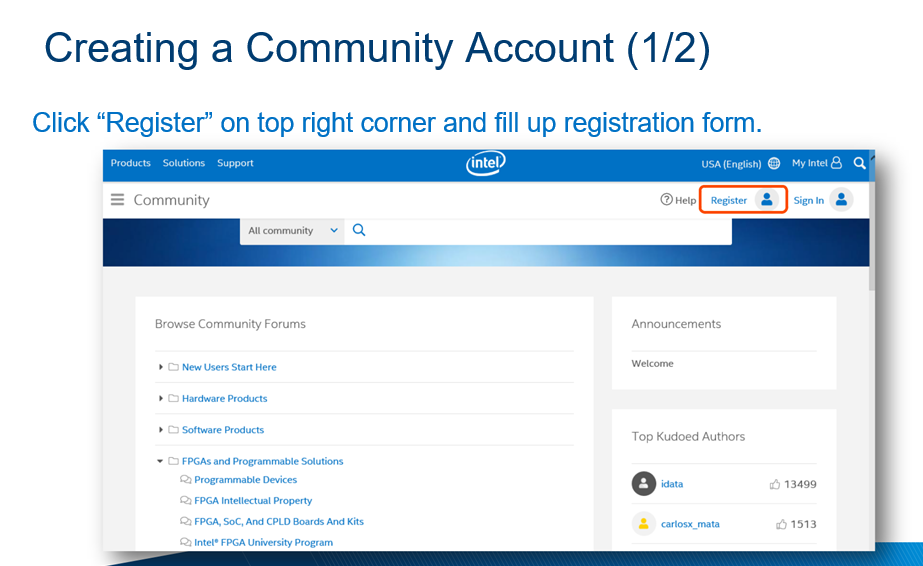Click the carlosx_mata author avatar

[643, 524]
